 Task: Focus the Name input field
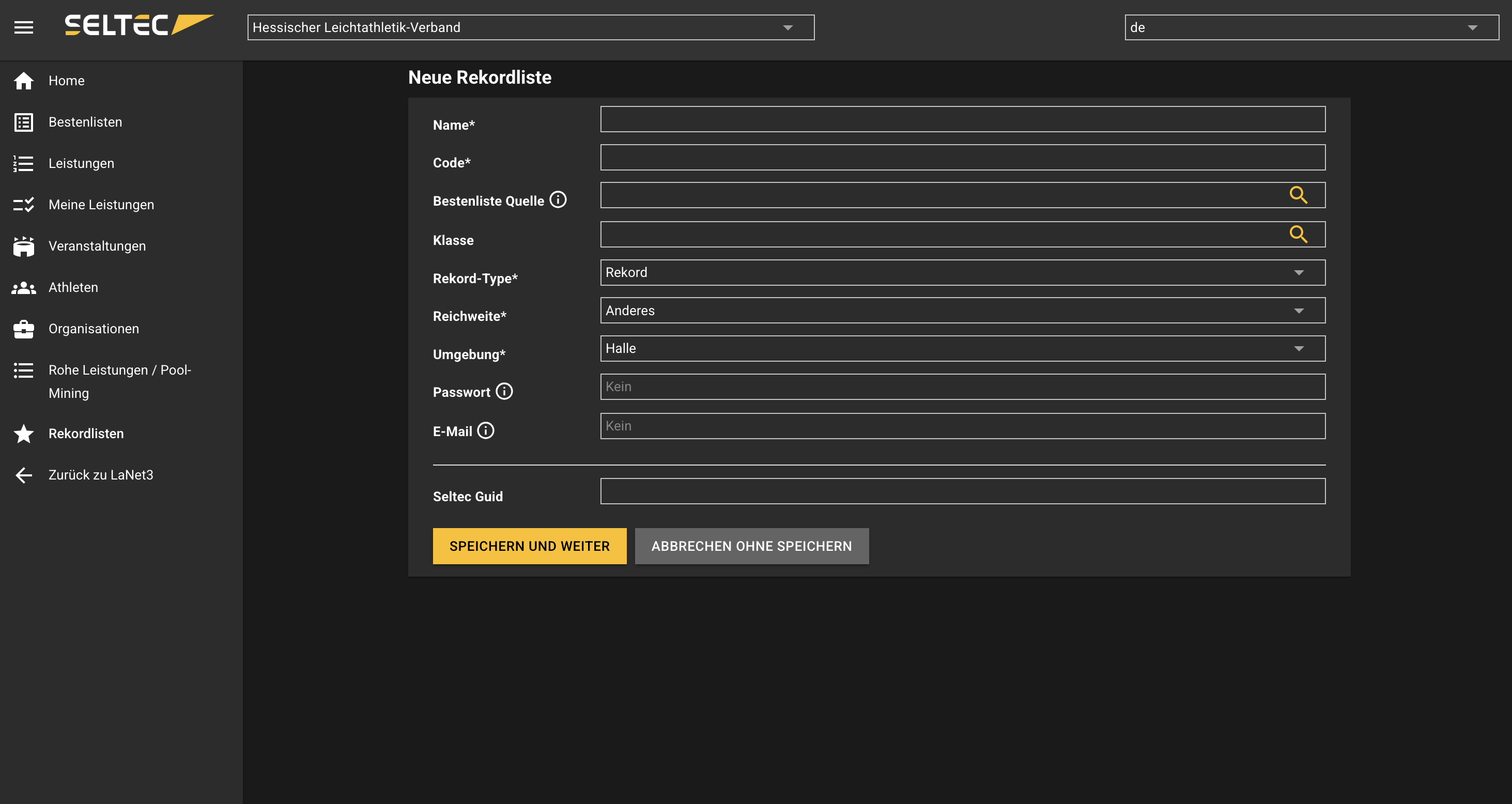[x=963, y=119]
